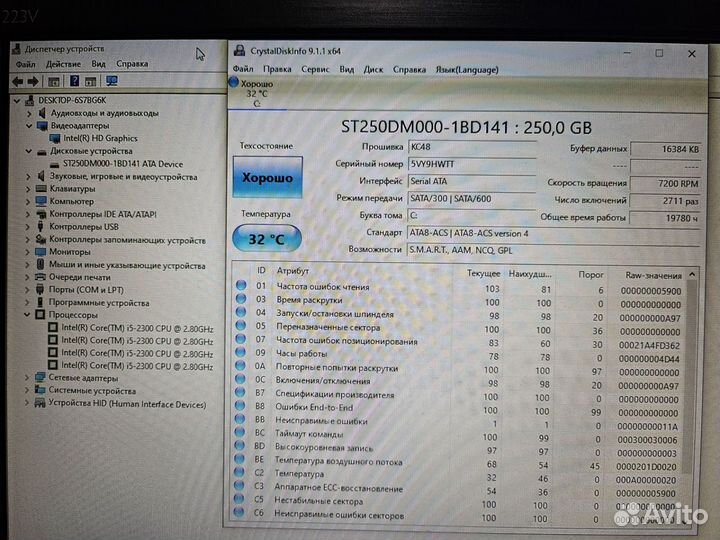The image size is (720, 540).
Task: Expand Звуковые, игровые и видеоустройства
Action: 28,176
